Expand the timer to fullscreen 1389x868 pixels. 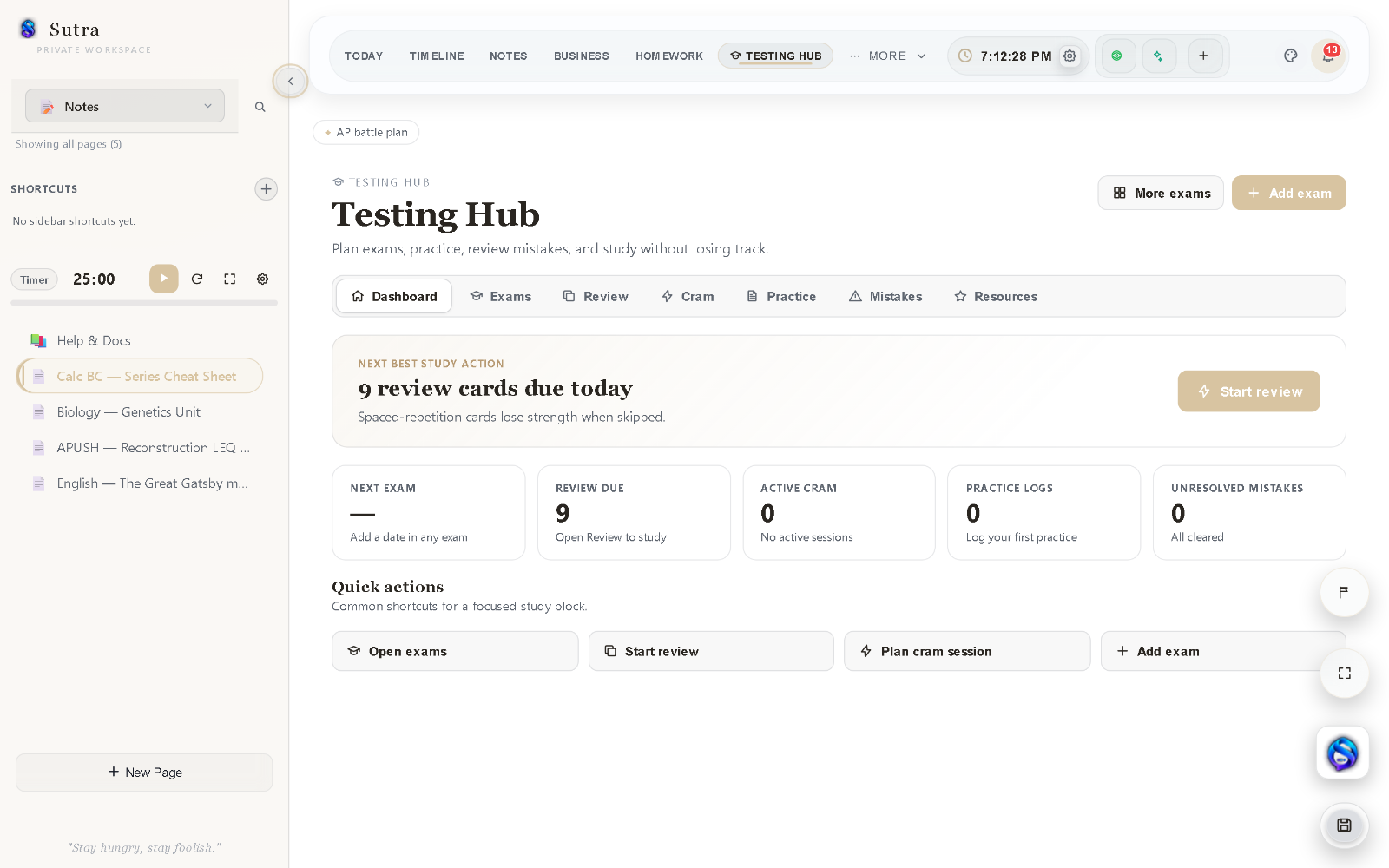[230, 279]
